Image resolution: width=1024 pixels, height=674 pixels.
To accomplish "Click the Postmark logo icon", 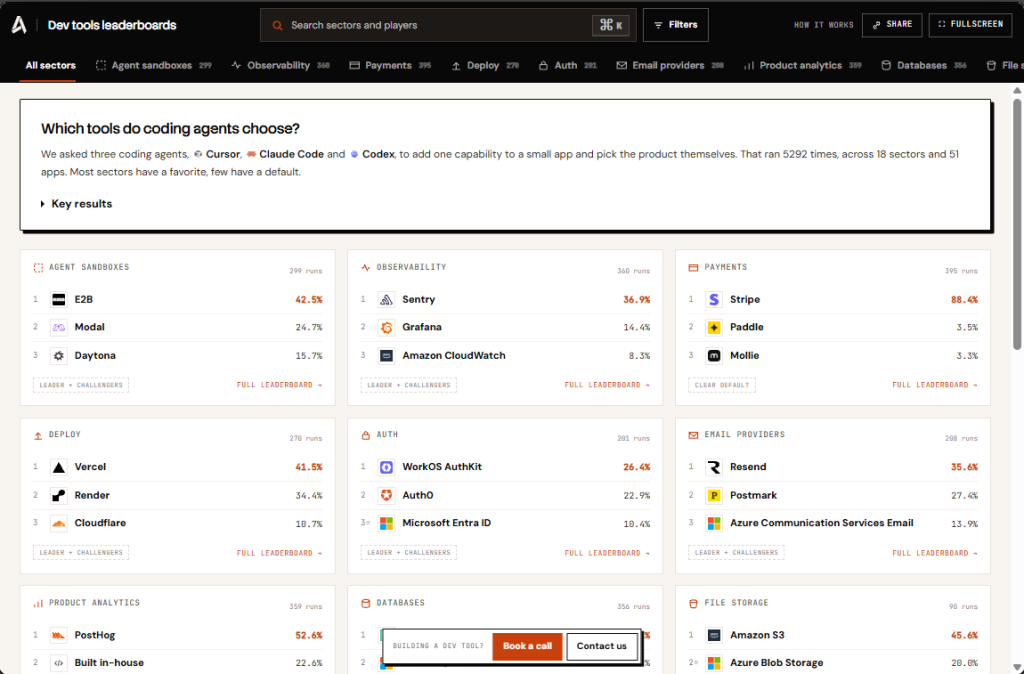I will (714, 496).
